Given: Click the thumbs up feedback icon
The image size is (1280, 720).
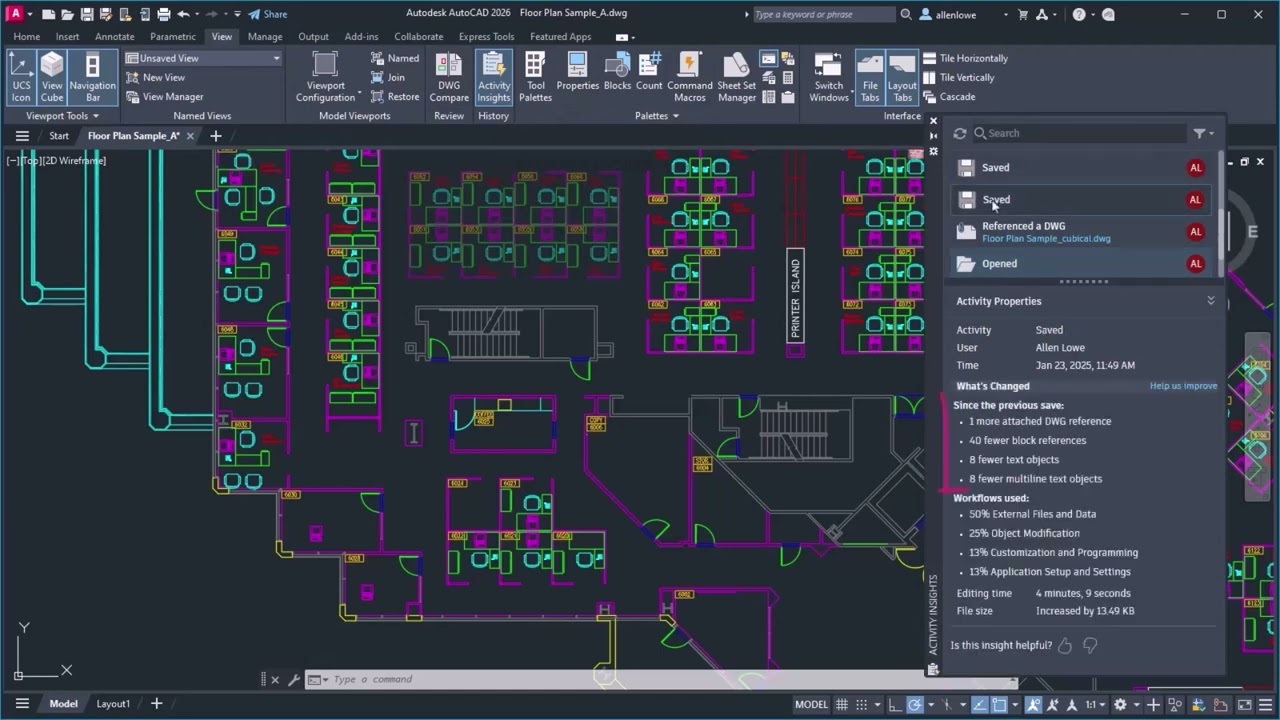Looking at the screenshot, I should 1065,646.
